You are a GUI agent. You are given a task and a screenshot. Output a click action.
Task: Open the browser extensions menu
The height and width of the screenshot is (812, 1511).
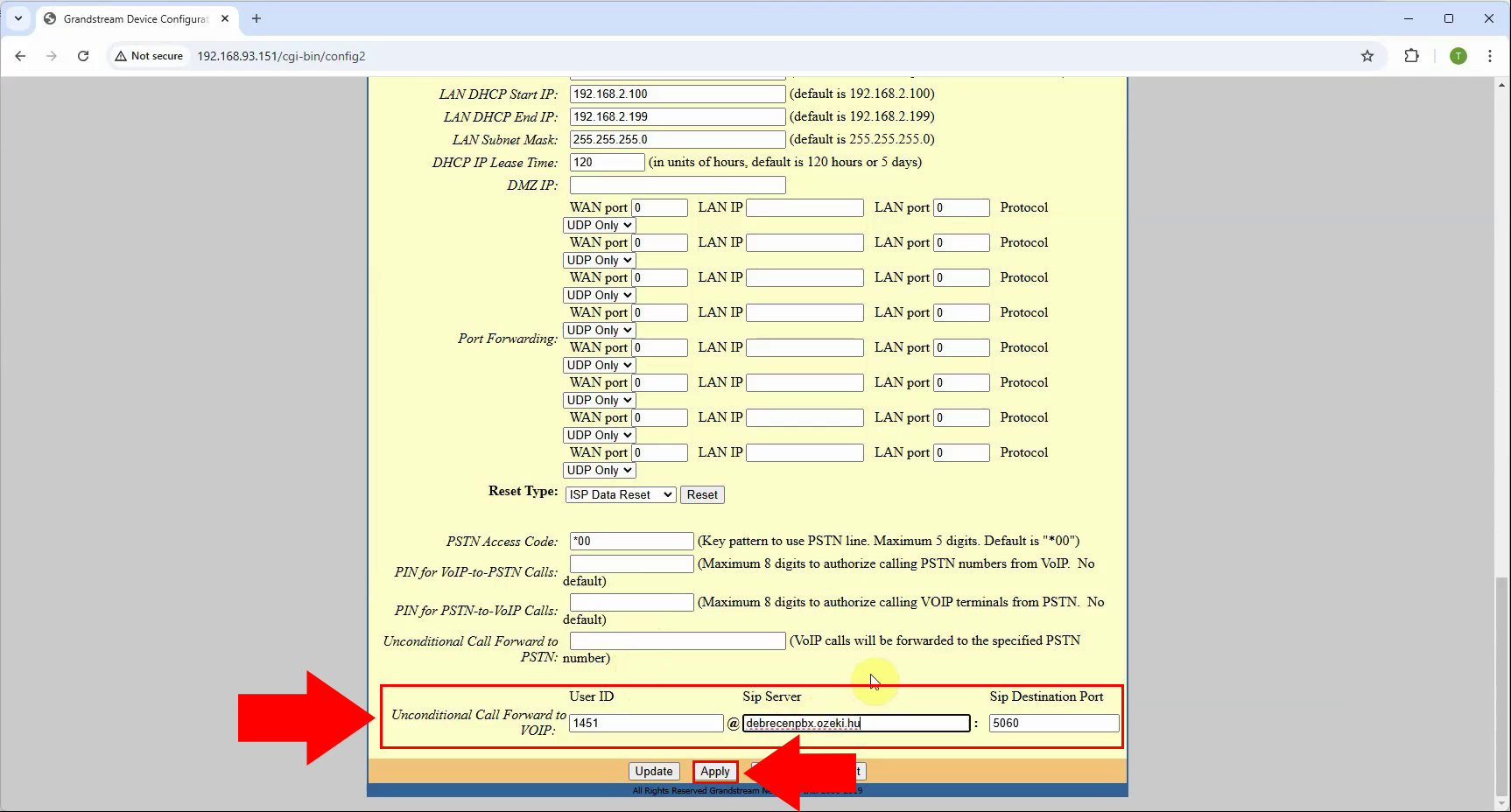pyautogui.click(x=1411, y=56)
